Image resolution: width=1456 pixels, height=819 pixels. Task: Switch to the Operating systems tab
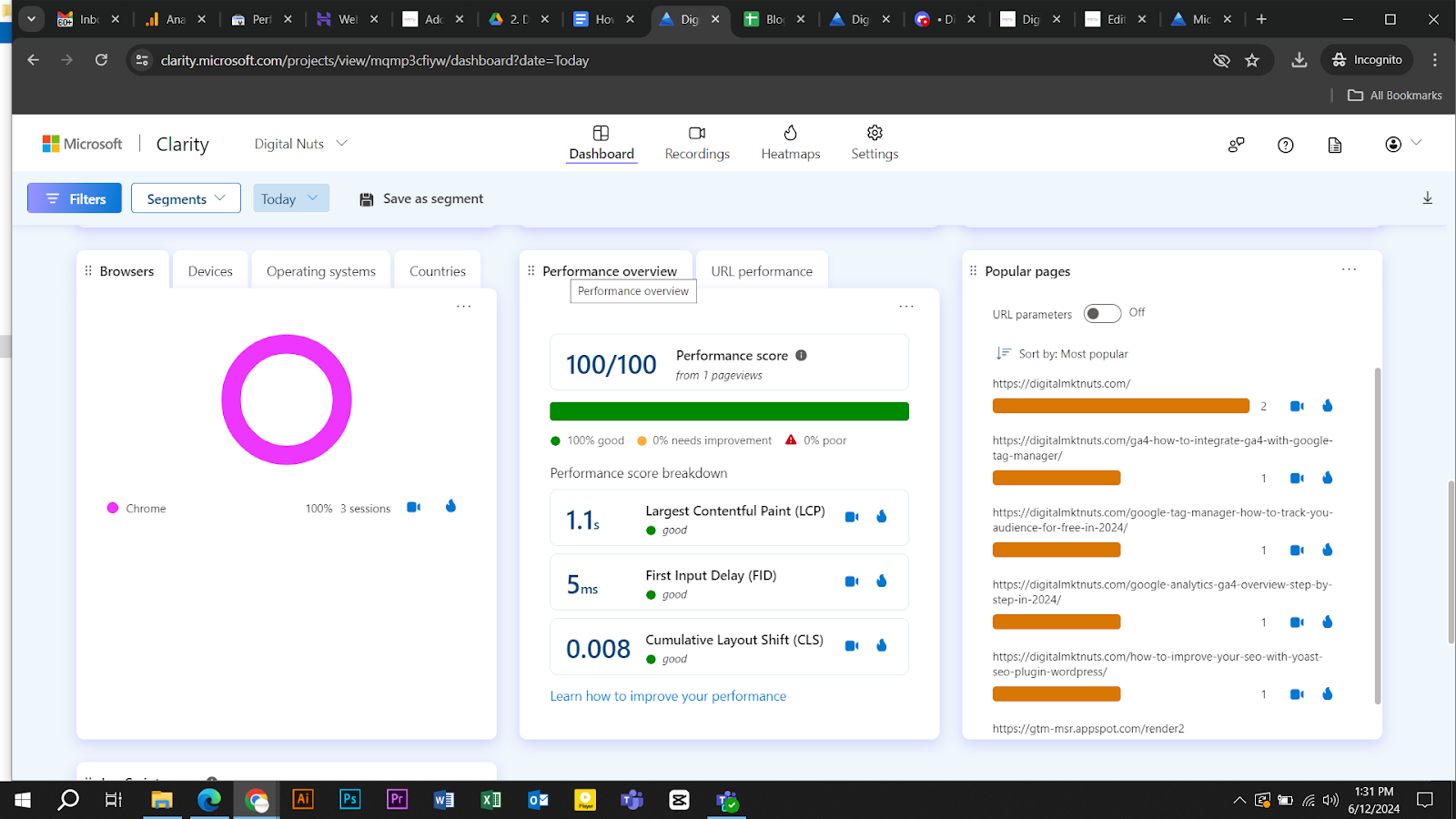321,271
